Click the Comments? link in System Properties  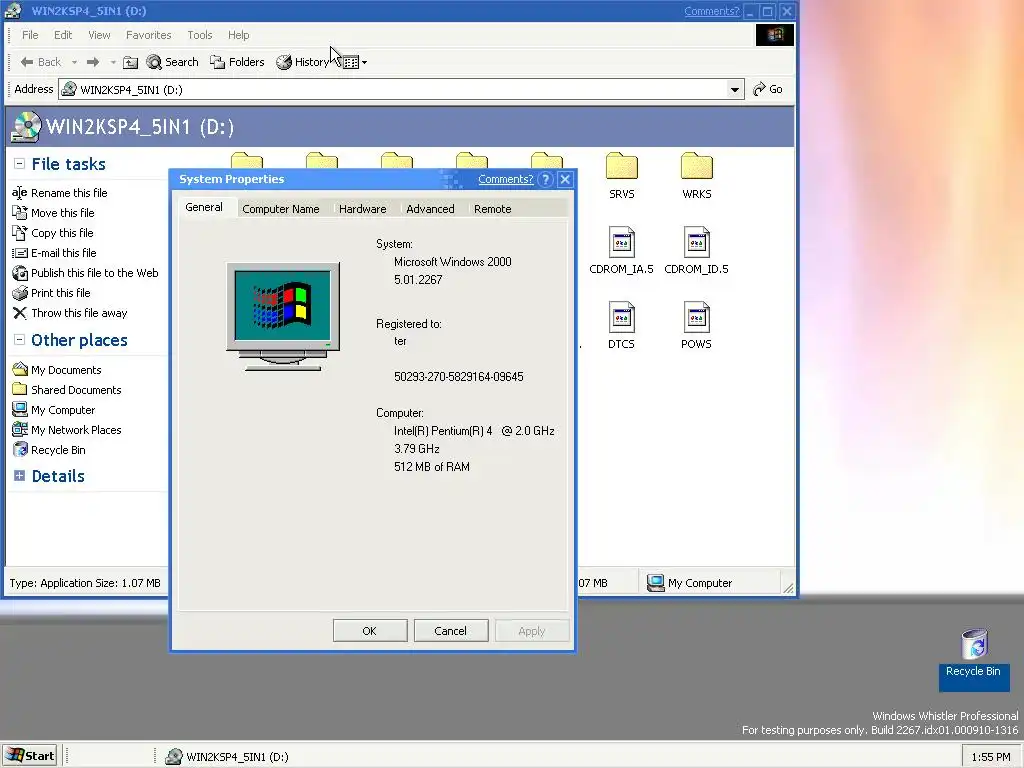click(x=505, y=180)
